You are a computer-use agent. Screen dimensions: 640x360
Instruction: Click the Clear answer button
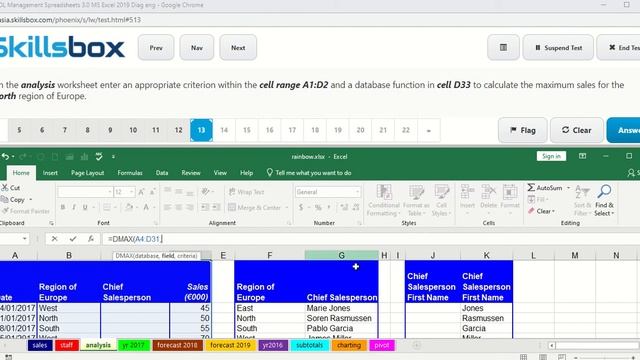tap(577, 130)
